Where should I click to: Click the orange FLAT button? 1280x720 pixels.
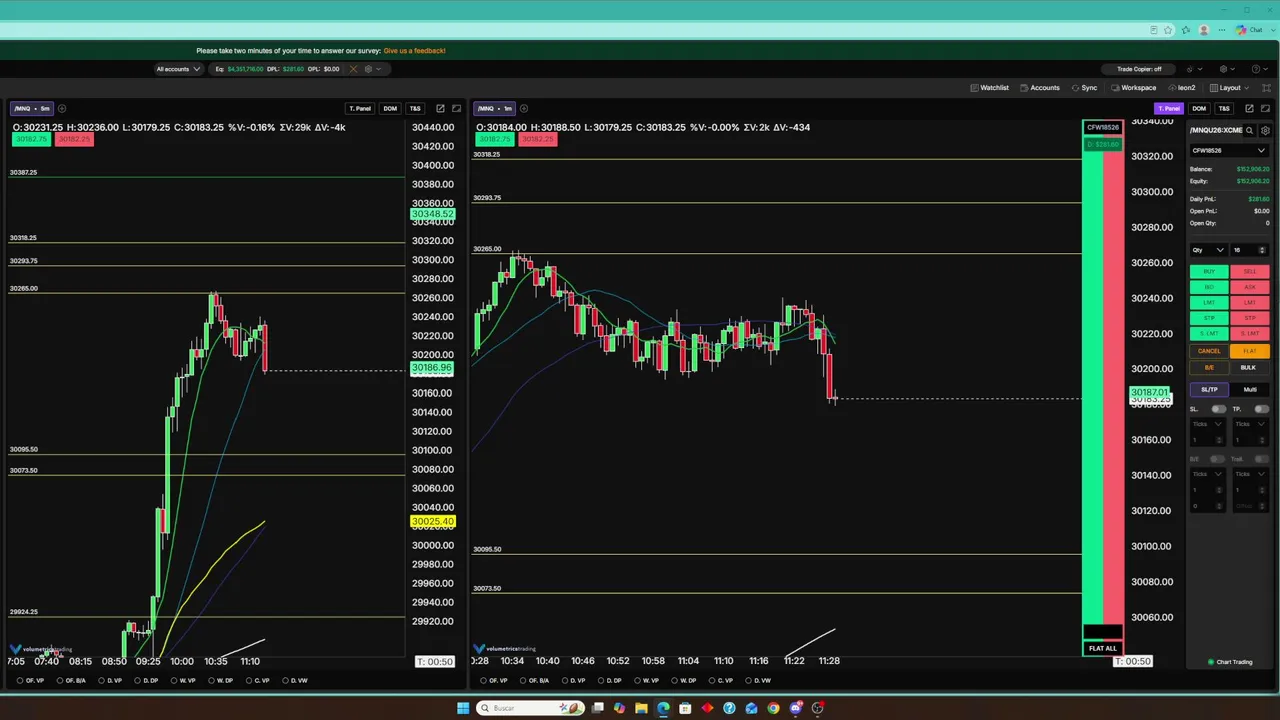point(1250,351)
